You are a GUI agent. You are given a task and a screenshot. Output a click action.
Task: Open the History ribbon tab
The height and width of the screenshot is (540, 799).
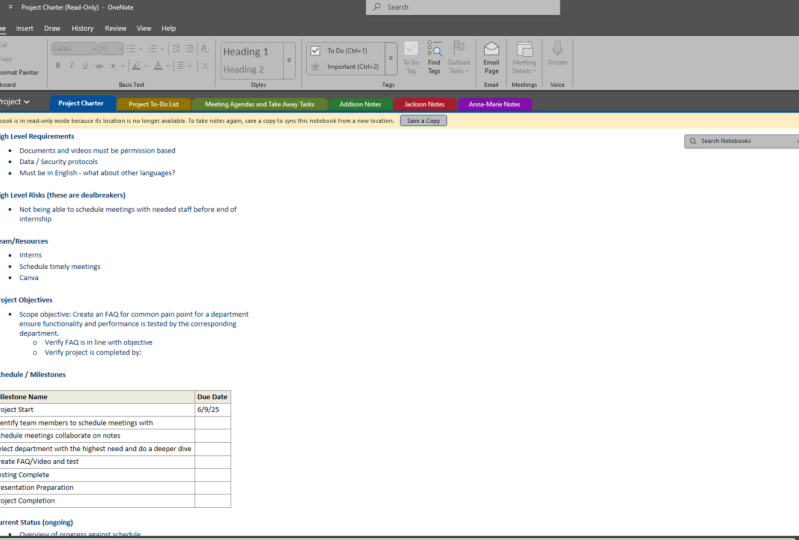pos(83,29)
